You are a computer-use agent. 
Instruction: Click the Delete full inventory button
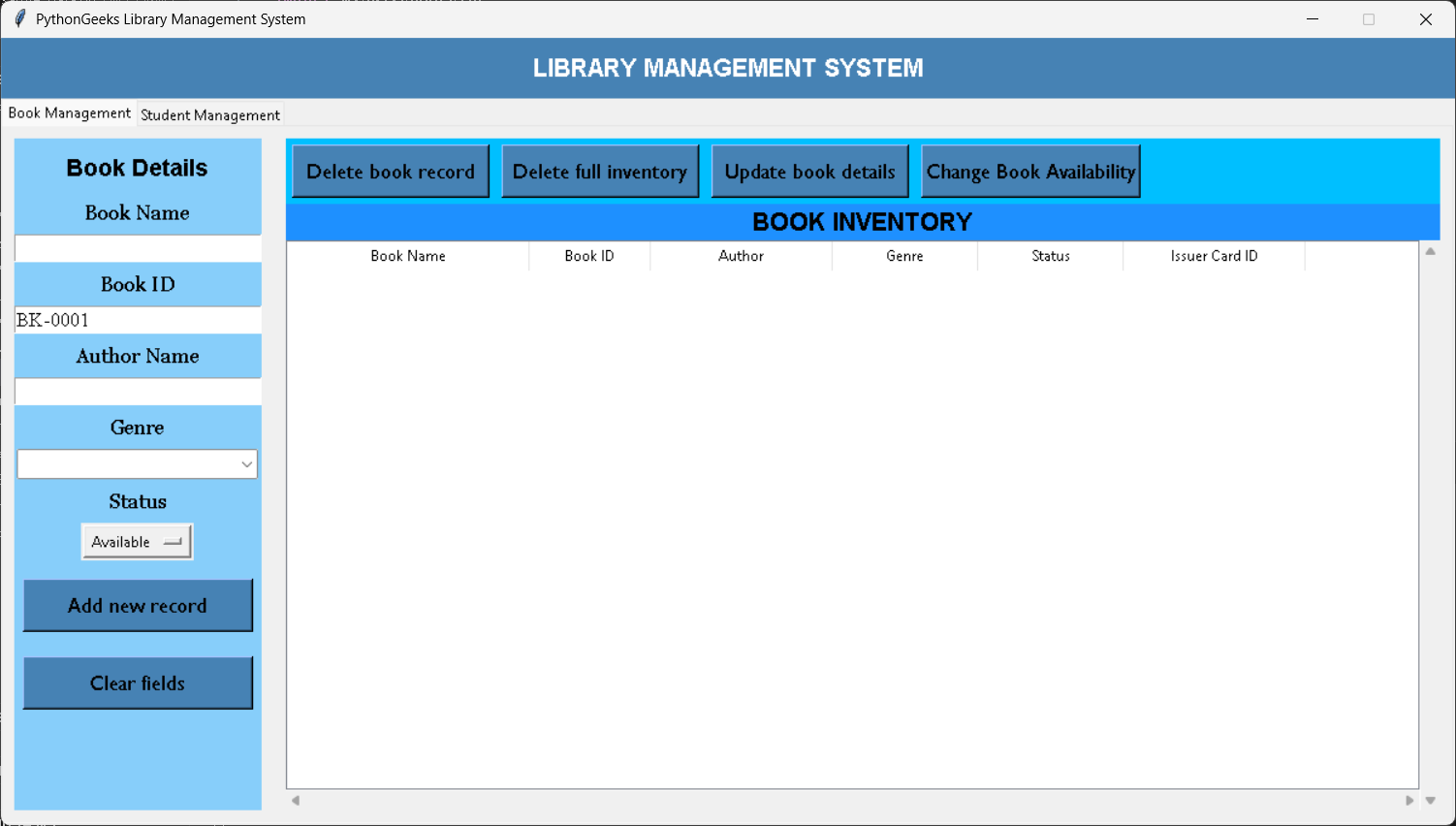pyautogui.click(x=600, y=172)
